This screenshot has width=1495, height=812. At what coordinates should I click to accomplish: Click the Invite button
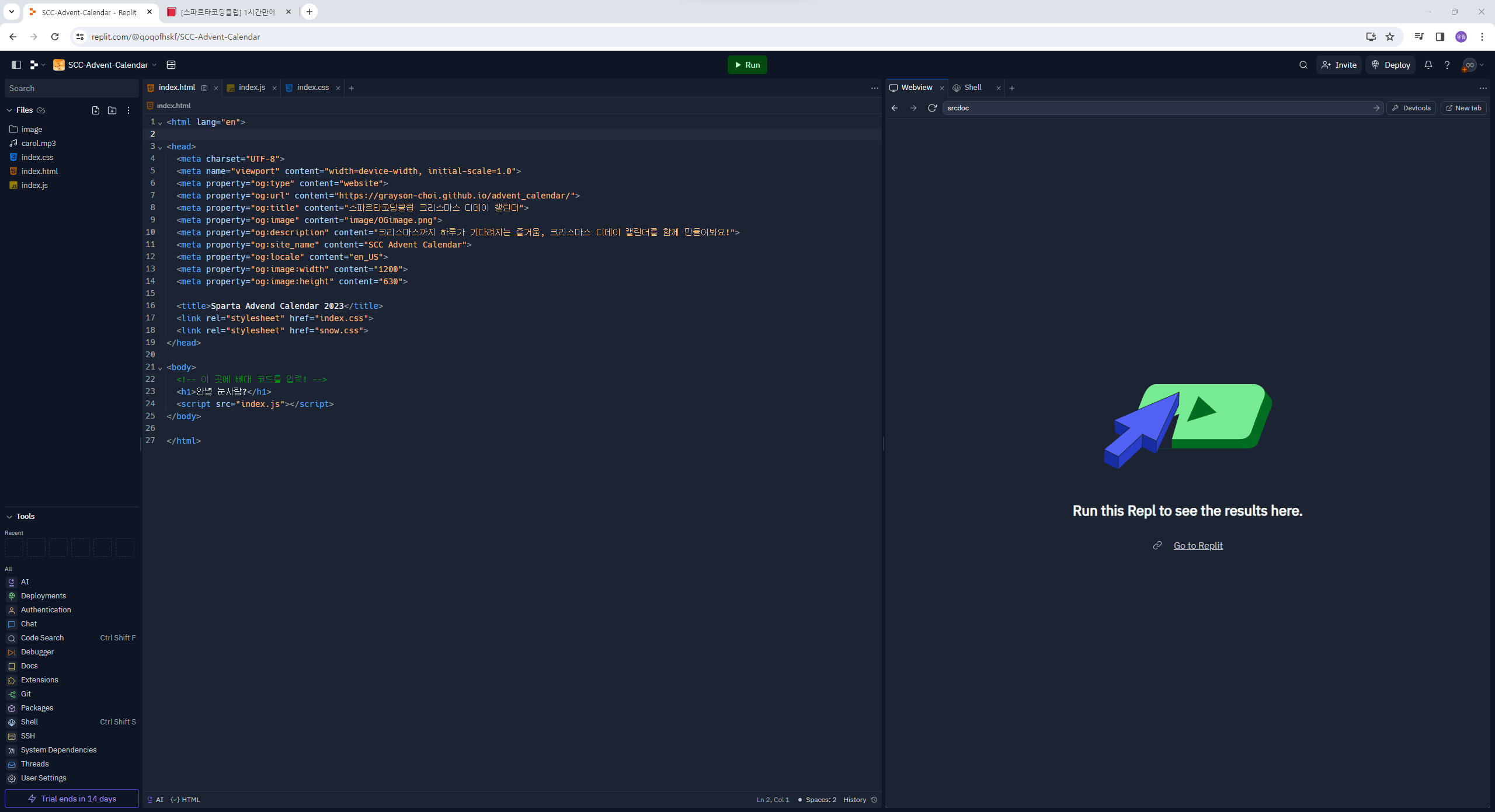click(1339, 65)
